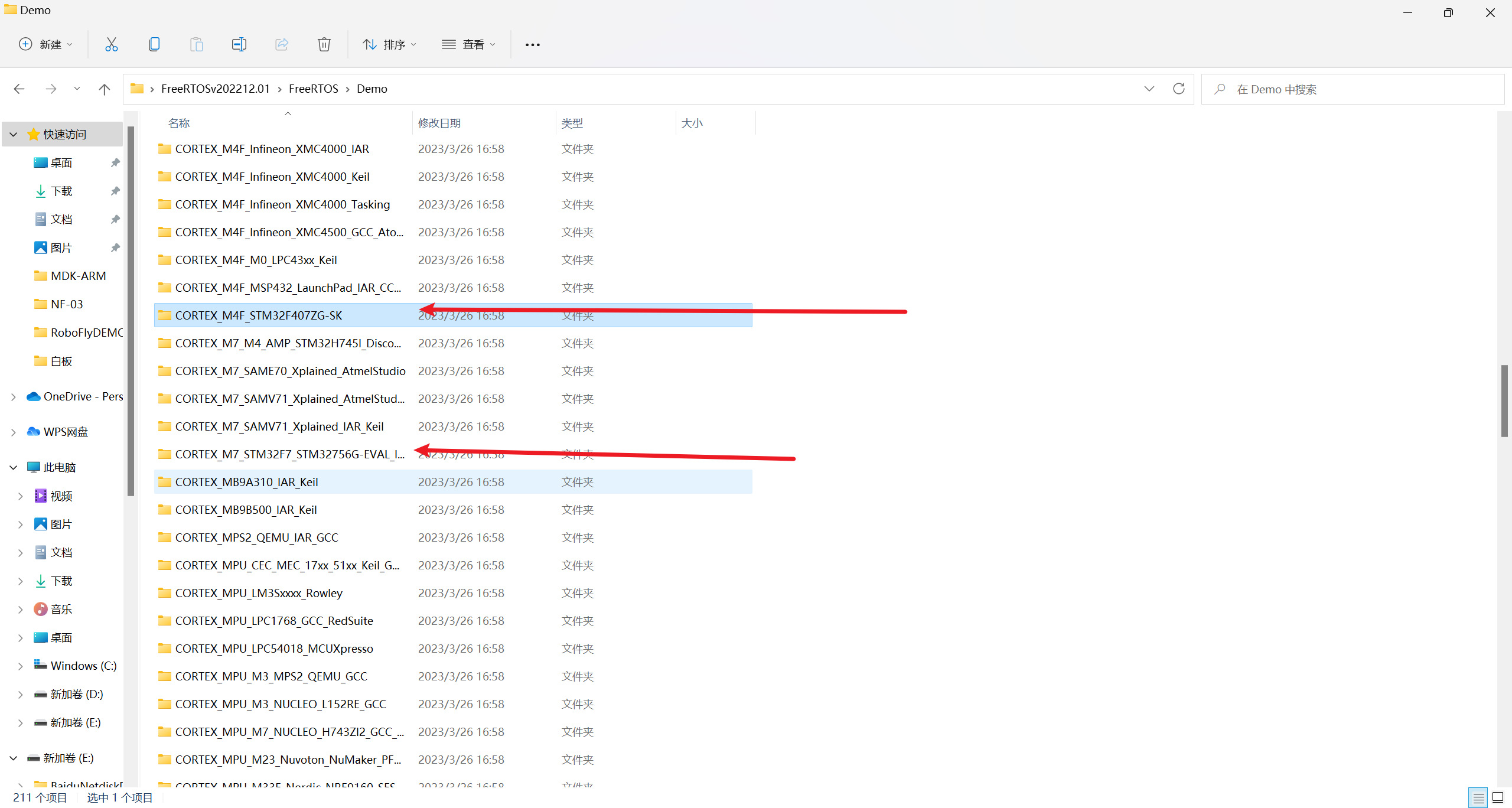Select CORTEX_MPU_M3_NUCLEO_L152RE_GCC folder

click(453, 704)
